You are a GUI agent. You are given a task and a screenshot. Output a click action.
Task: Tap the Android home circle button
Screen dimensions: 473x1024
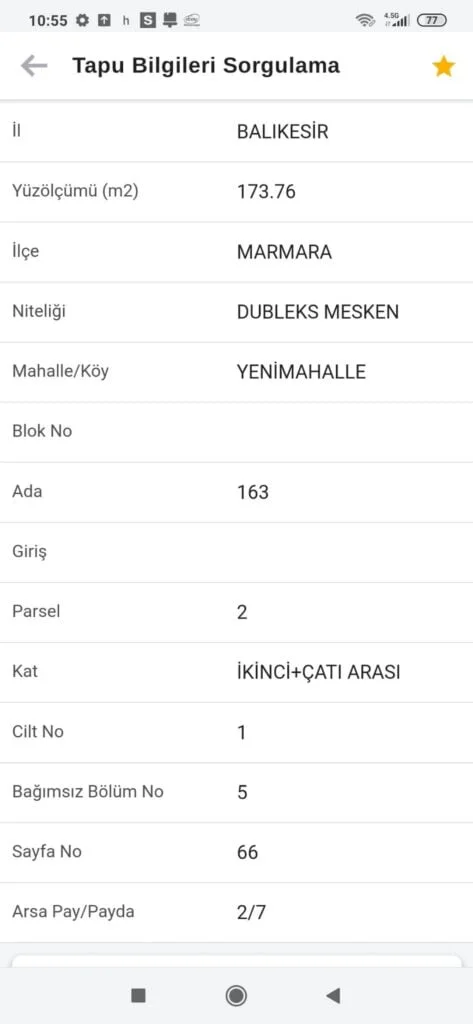tap(236, 995)
